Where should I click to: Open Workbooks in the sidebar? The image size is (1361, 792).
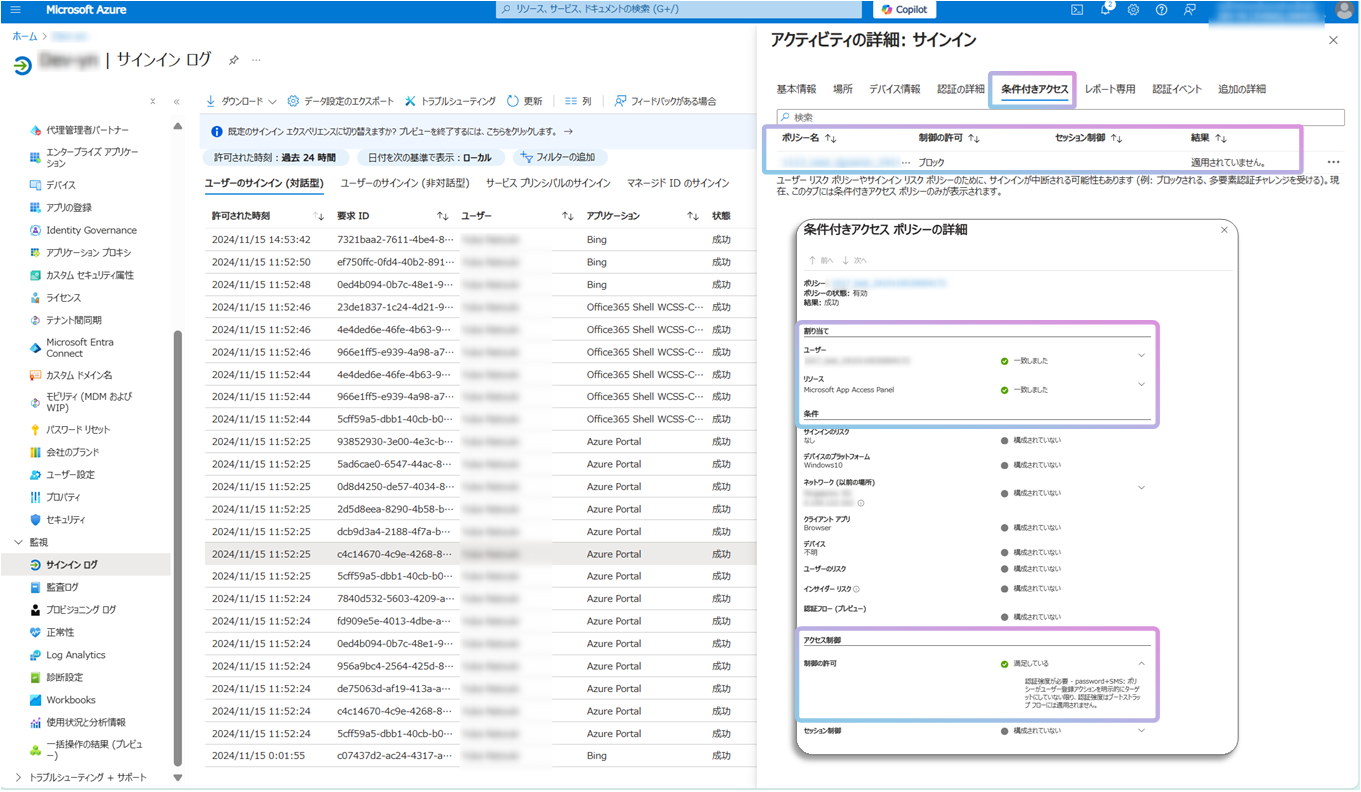(x=70, y=700)
